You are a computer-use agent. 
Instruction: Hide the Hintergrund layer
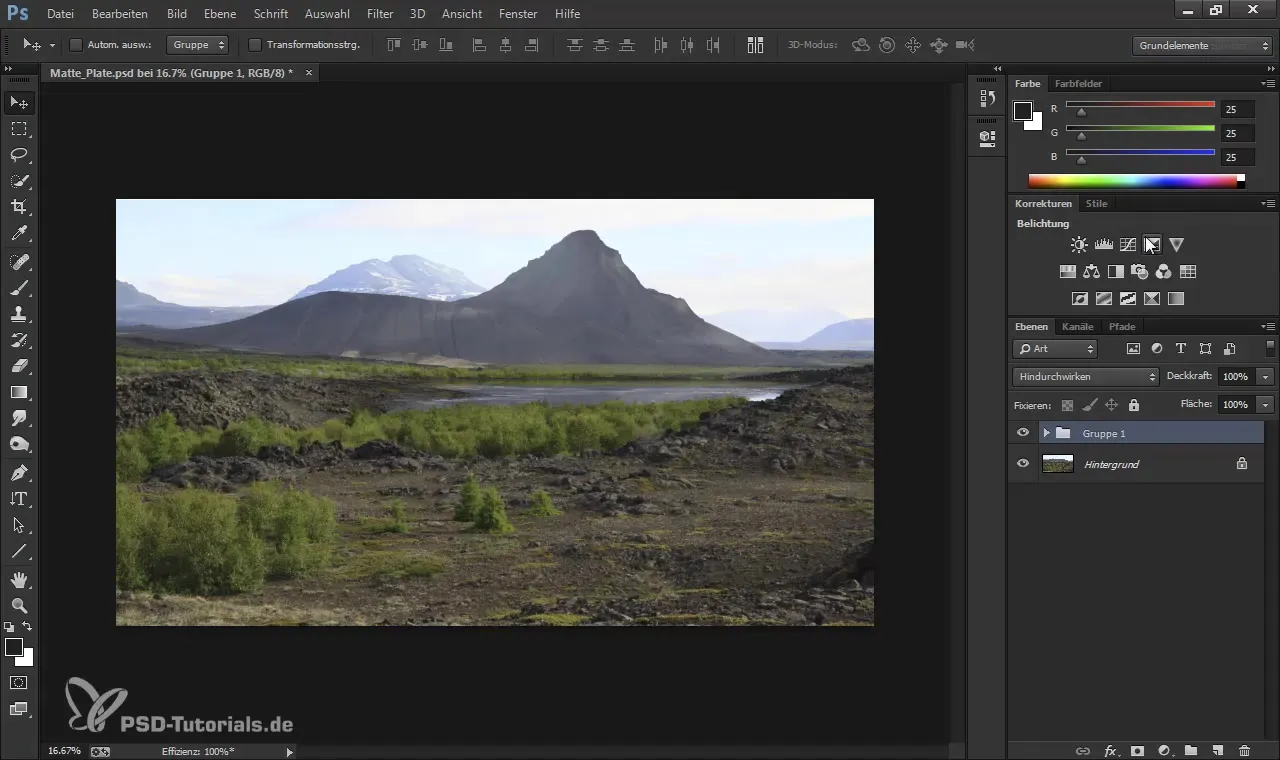click(x=1022, y=464)
